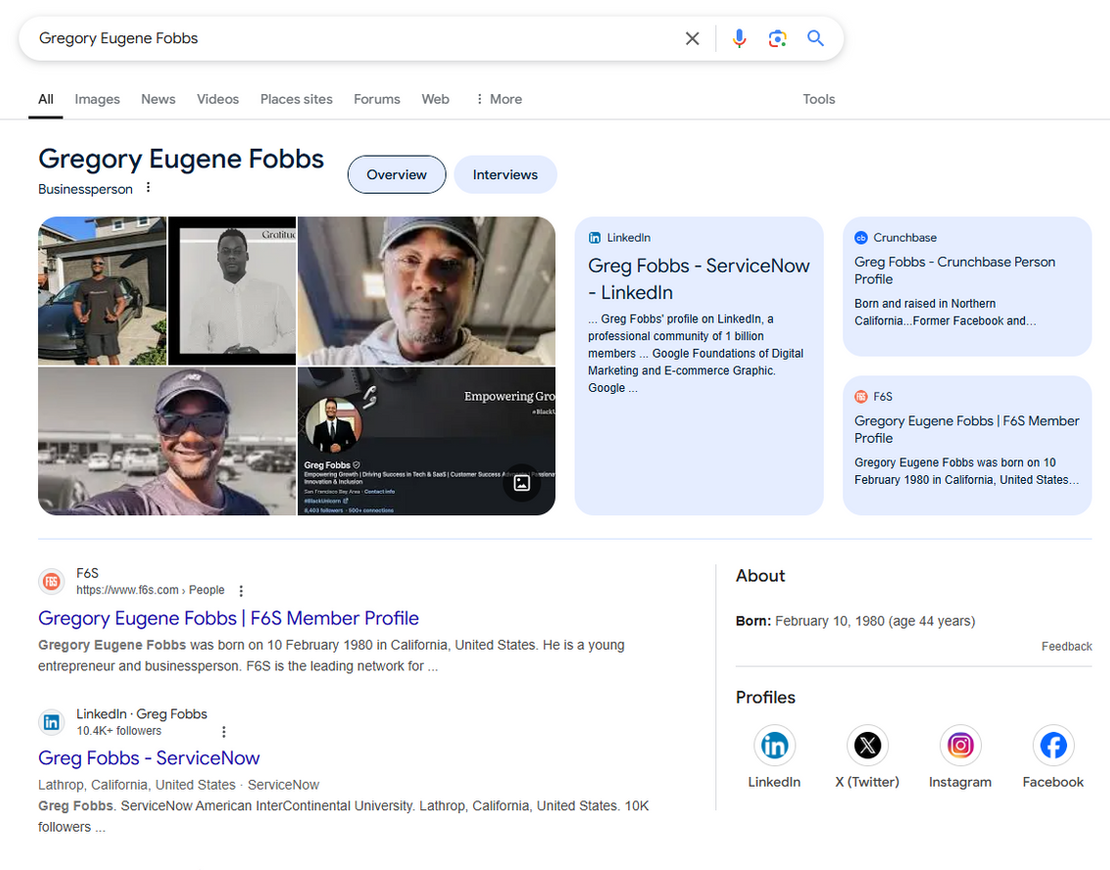Switch to the Images tab
The image size is (1110, 870).
click(x=97, y=99)
